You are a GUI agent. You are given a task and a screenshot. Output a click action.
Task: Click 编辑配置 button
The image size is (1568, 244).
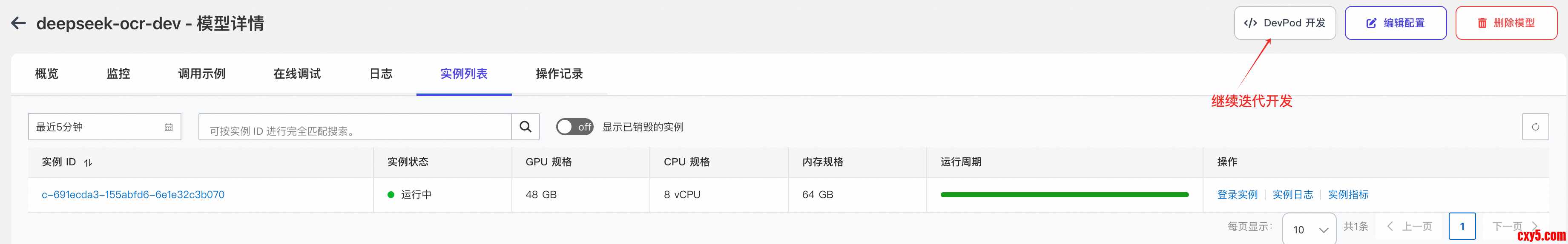1395,23
